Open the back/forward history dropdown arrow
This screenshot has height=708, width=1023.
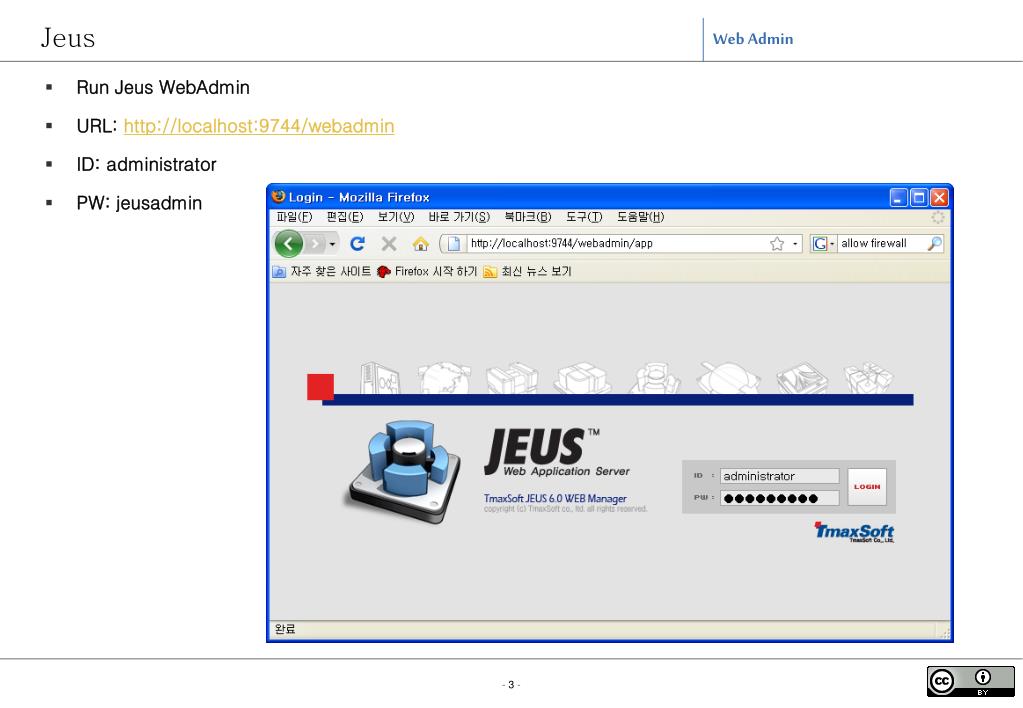(332, 245)
